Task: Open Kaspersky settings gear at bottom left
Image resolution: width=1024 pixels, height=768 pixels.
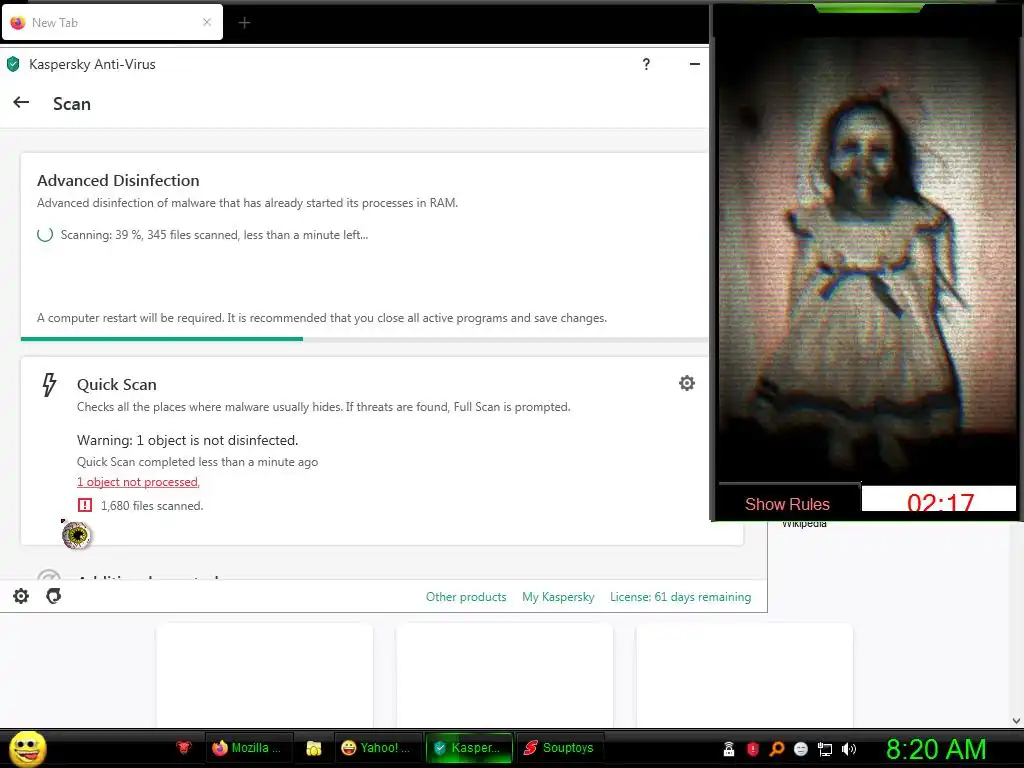Action: point(21,596)
